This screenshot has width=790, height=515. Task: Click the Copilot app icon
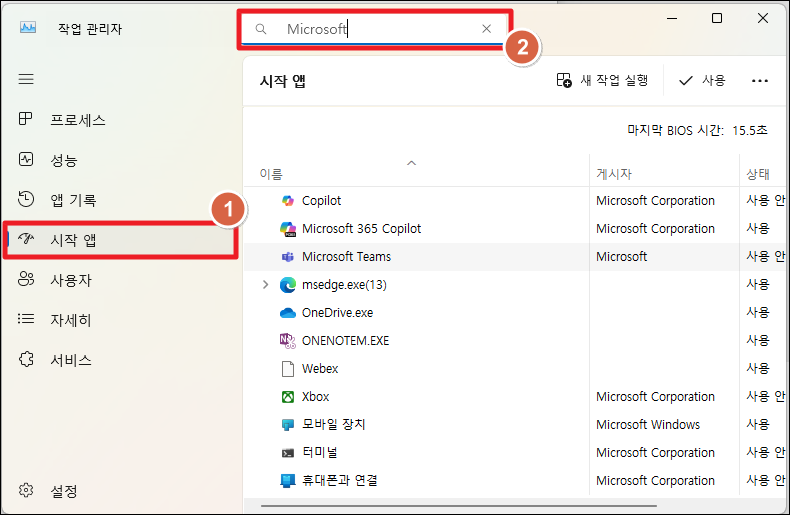coord(288,201)
